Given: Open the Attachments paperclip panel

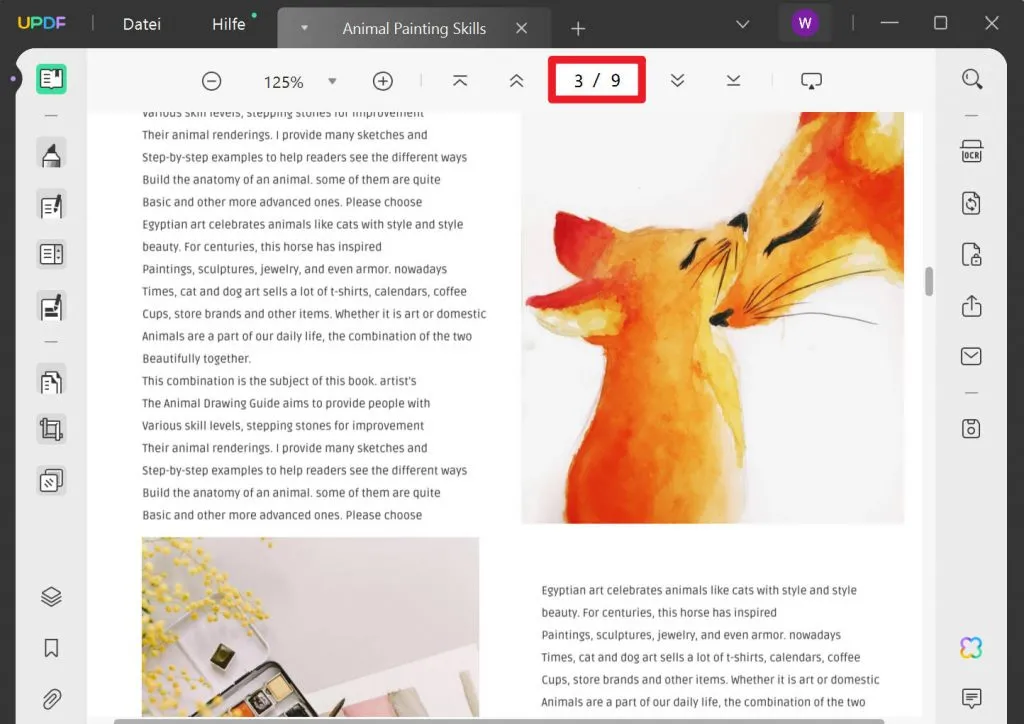Looking at the screenshot, I should [x=51, y=699].
